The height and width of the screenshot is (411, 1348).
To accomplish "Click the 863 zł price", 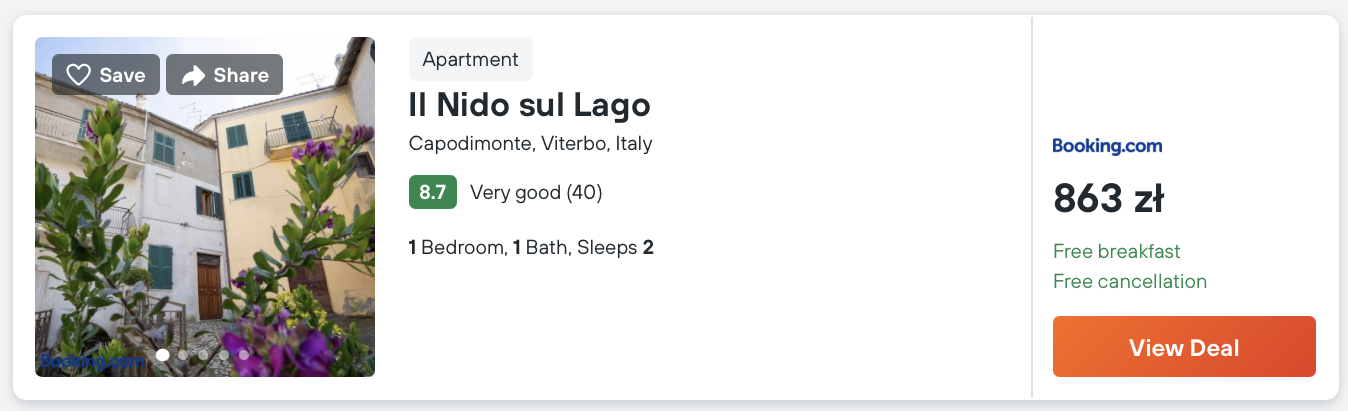I will tap(1109, 198).
